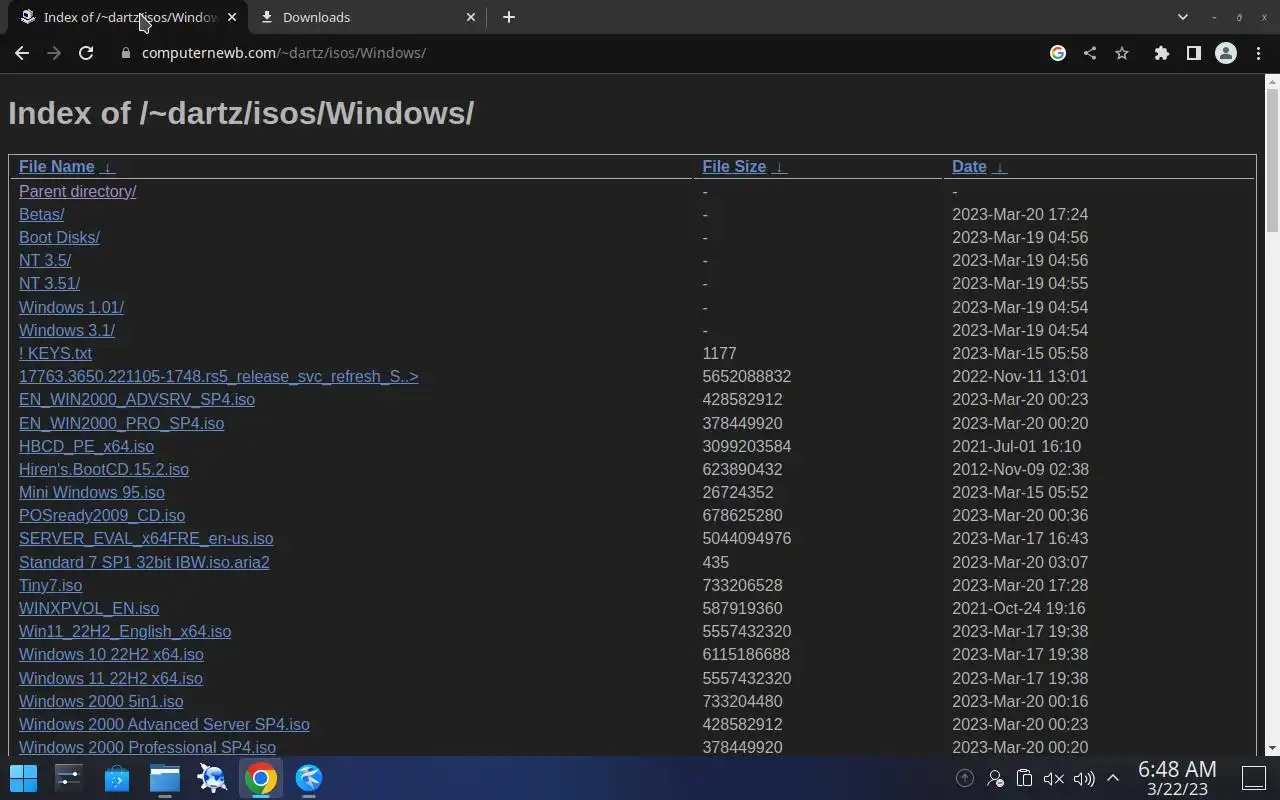
Task: Switch to the Downloads tab
Action: (365, 17)
